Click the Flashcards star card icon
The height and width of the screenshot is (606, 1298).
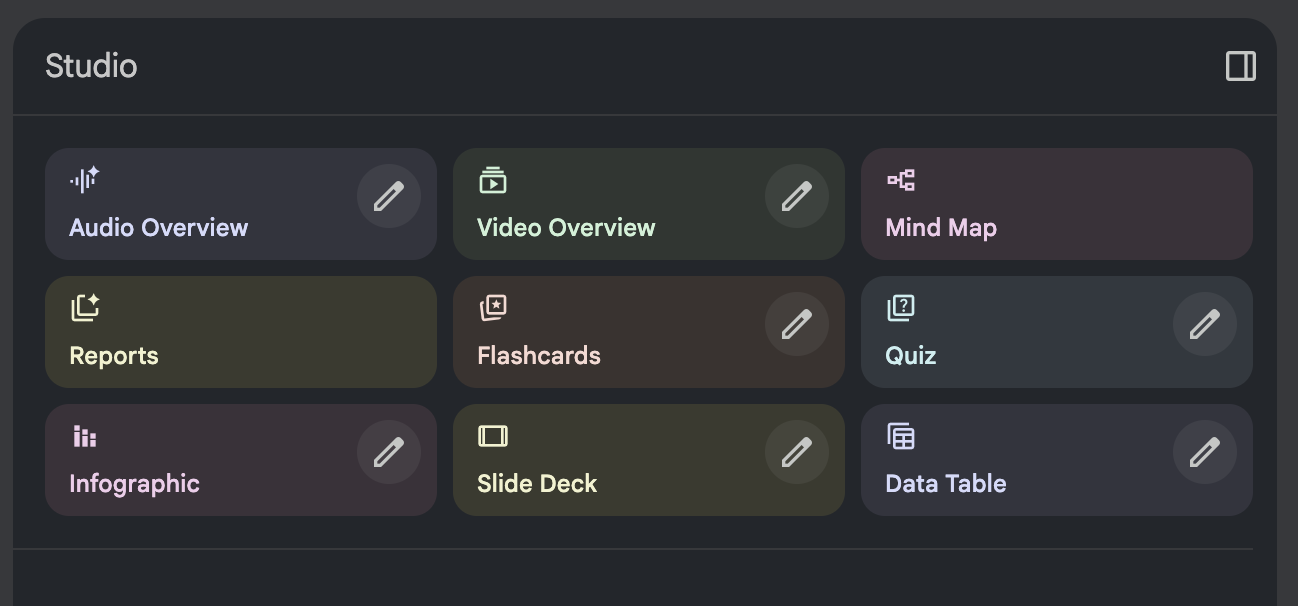click(493, 308)
